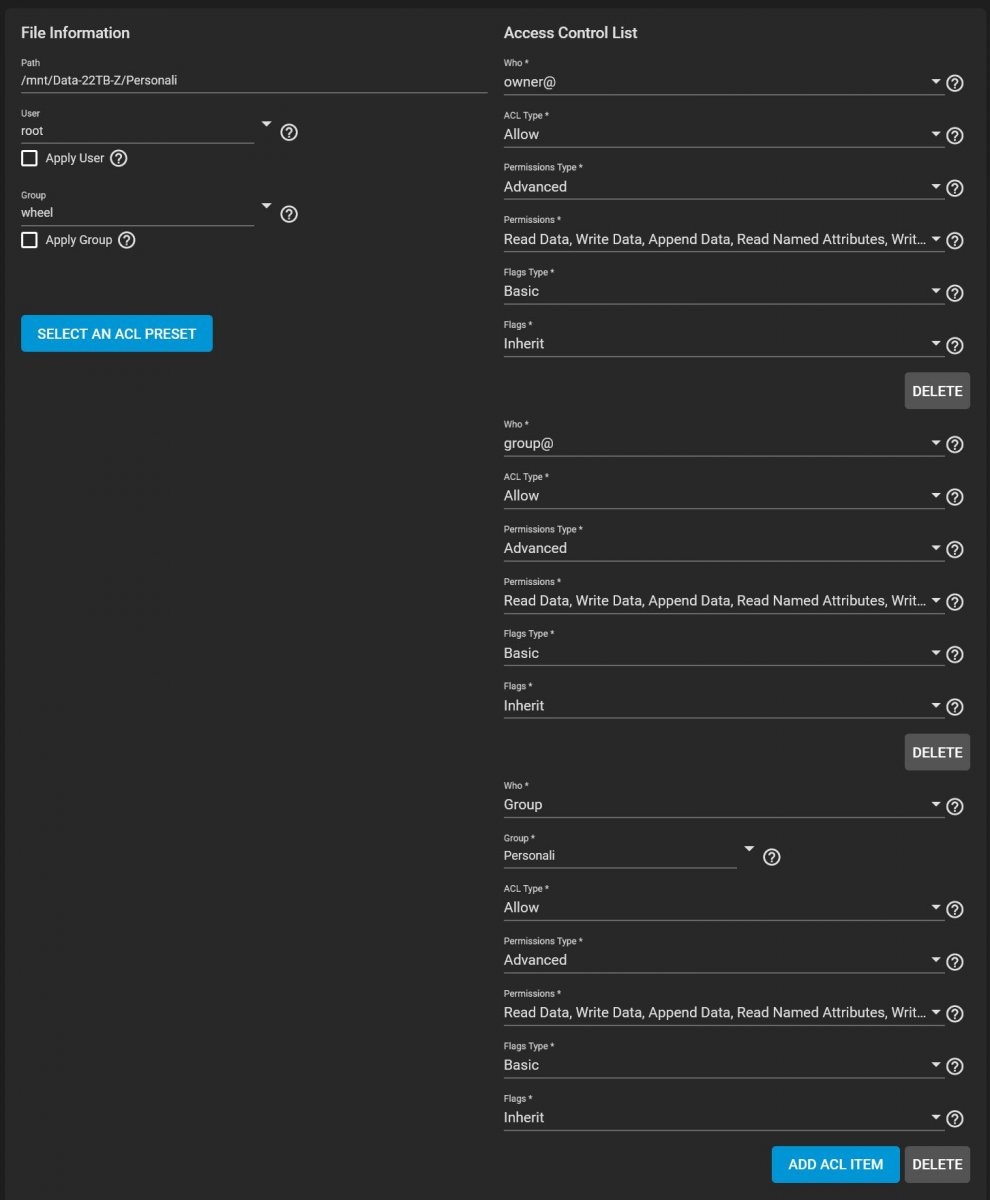Image resolution: width=990 pixels, height=1200 pixels.
Task: Click help icon for owner@ Permissions field
Action: [955, 241]
